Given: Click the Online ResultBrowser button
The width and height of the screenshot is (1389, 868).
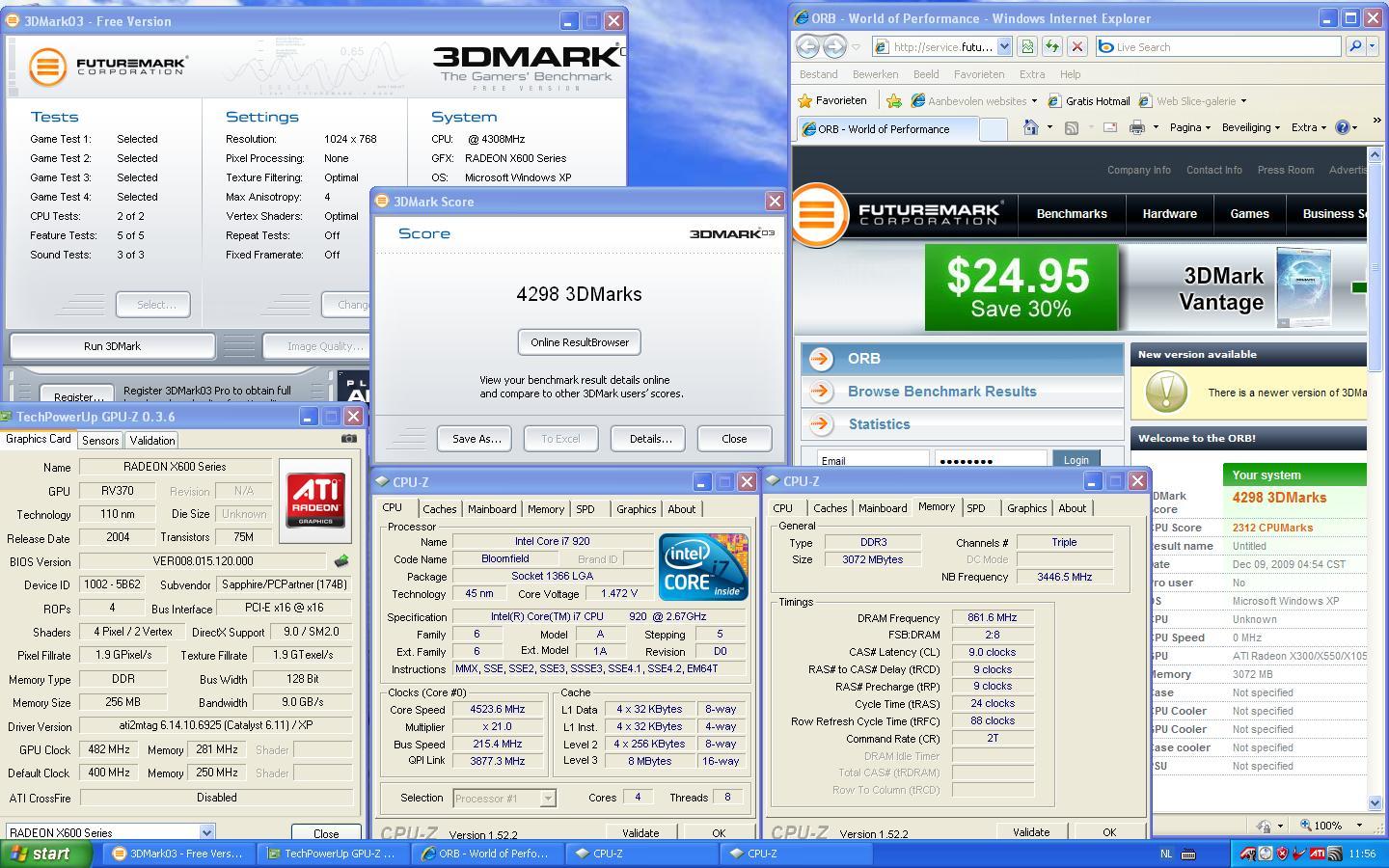Looking at the screenshot, I should coord(580,342).
